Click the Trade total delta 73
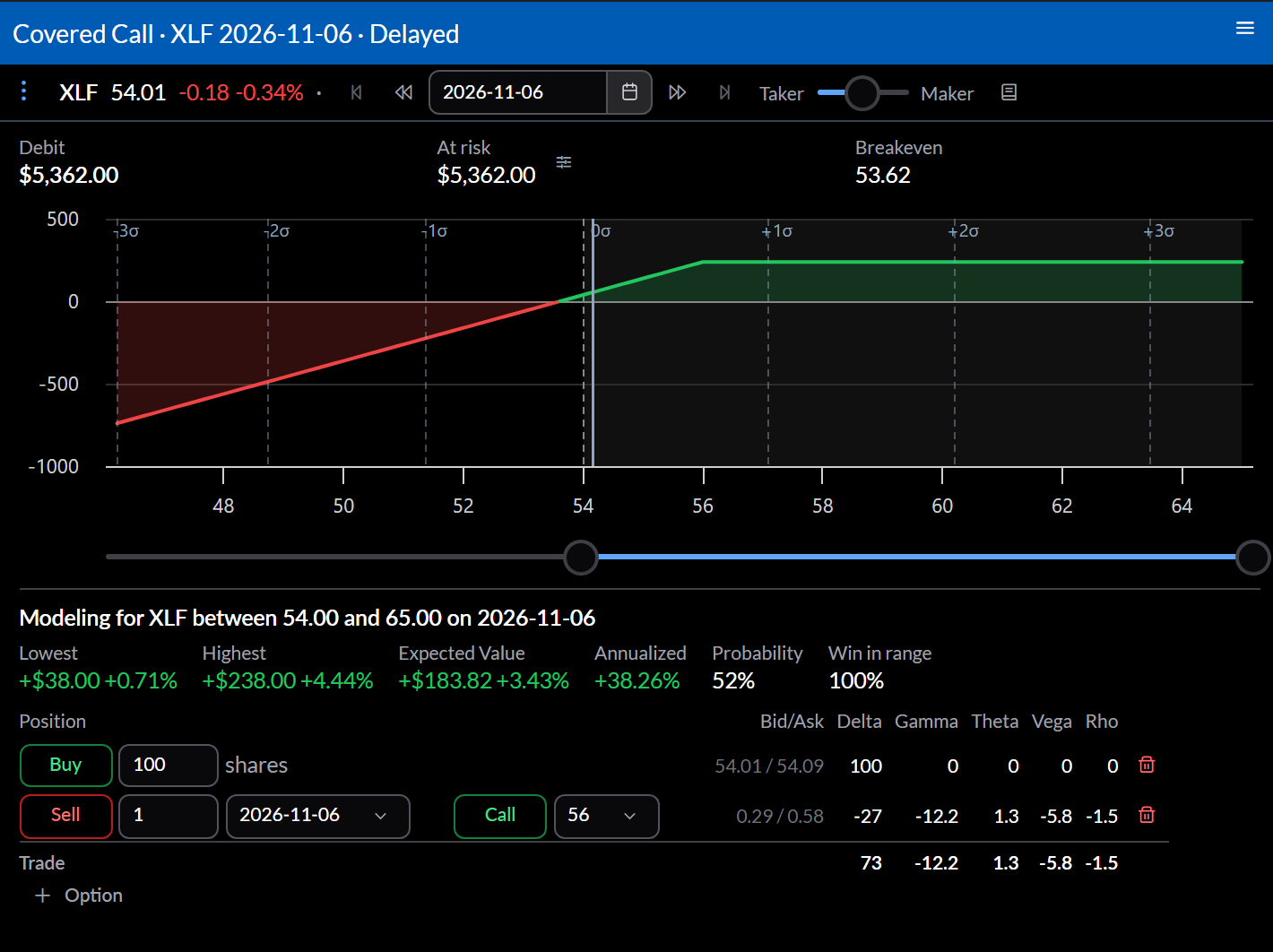The image size is (1273, 952). click(870, 862)
